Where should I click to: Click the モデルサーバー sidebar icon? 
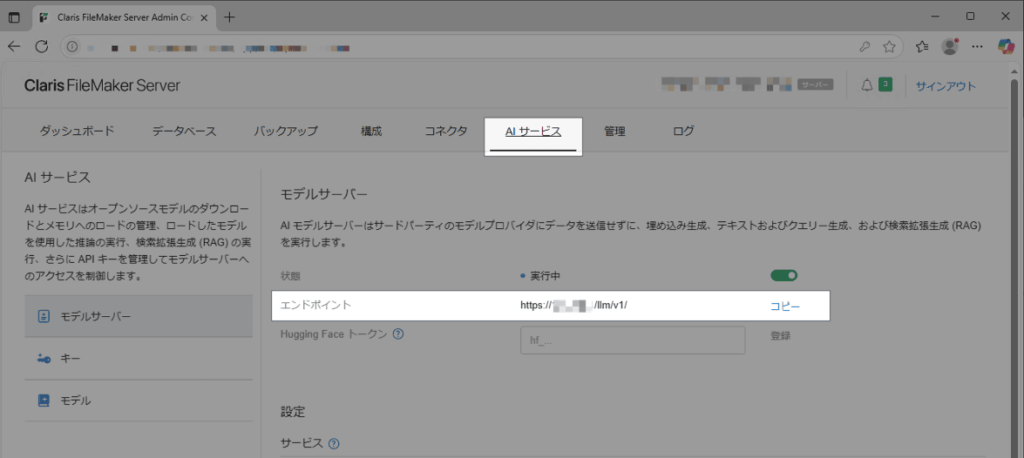pyautogui.click(x=44, y=316)
